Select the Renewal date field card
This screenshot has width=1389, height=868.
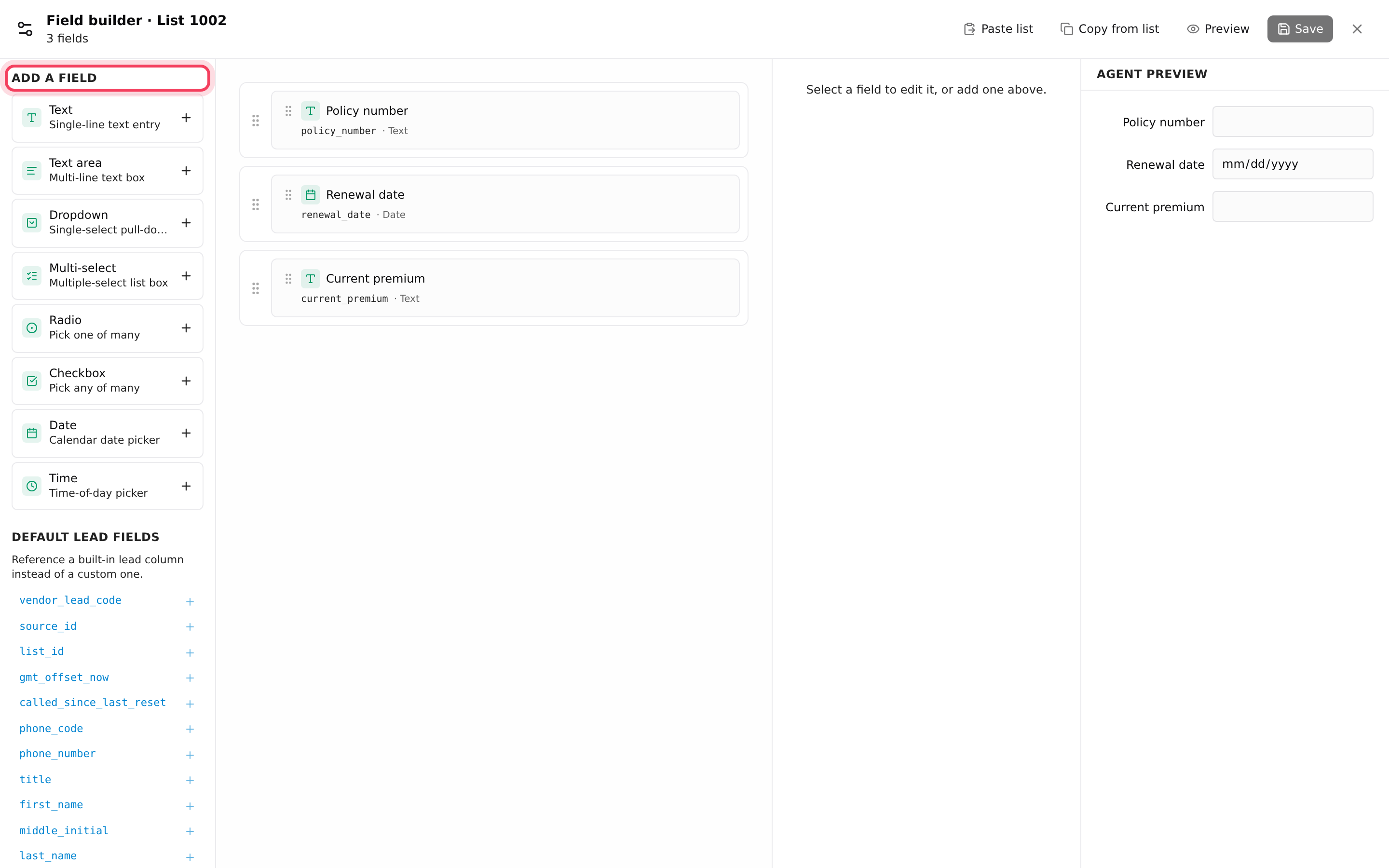505,204
